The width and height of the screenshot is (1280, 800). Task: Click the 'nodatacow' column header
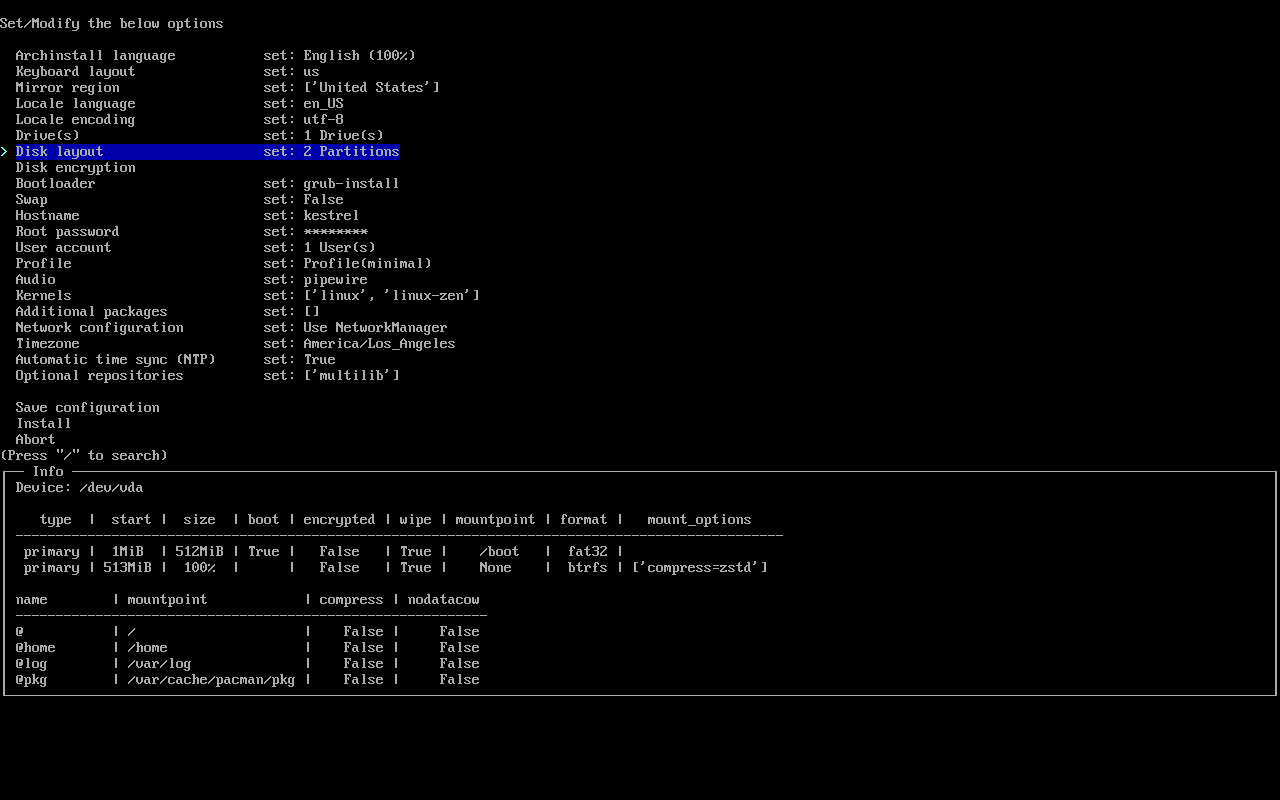click(x=444, y=600)
